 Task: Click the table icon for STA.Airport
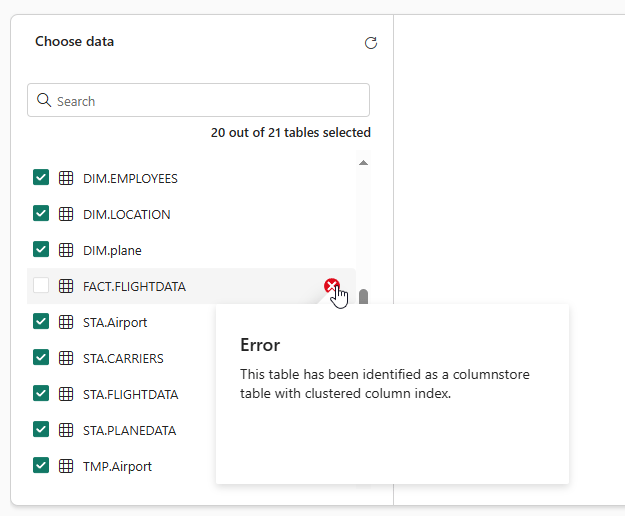coord(66,322)
